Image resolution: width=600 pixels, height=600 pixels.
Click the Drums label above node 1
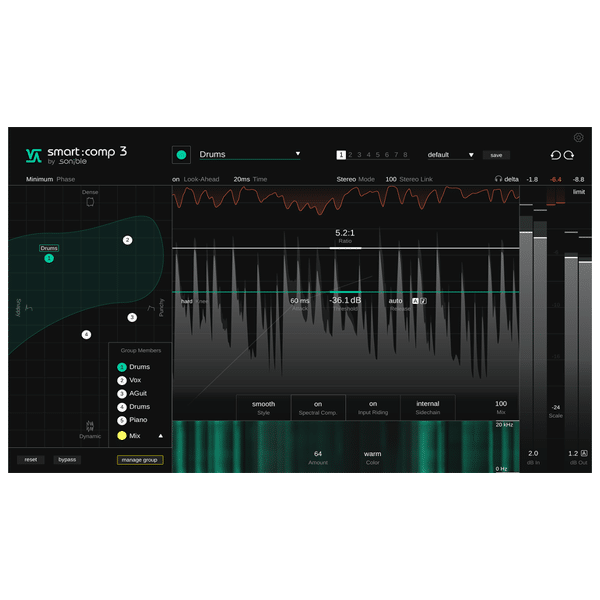coord(49,248)
